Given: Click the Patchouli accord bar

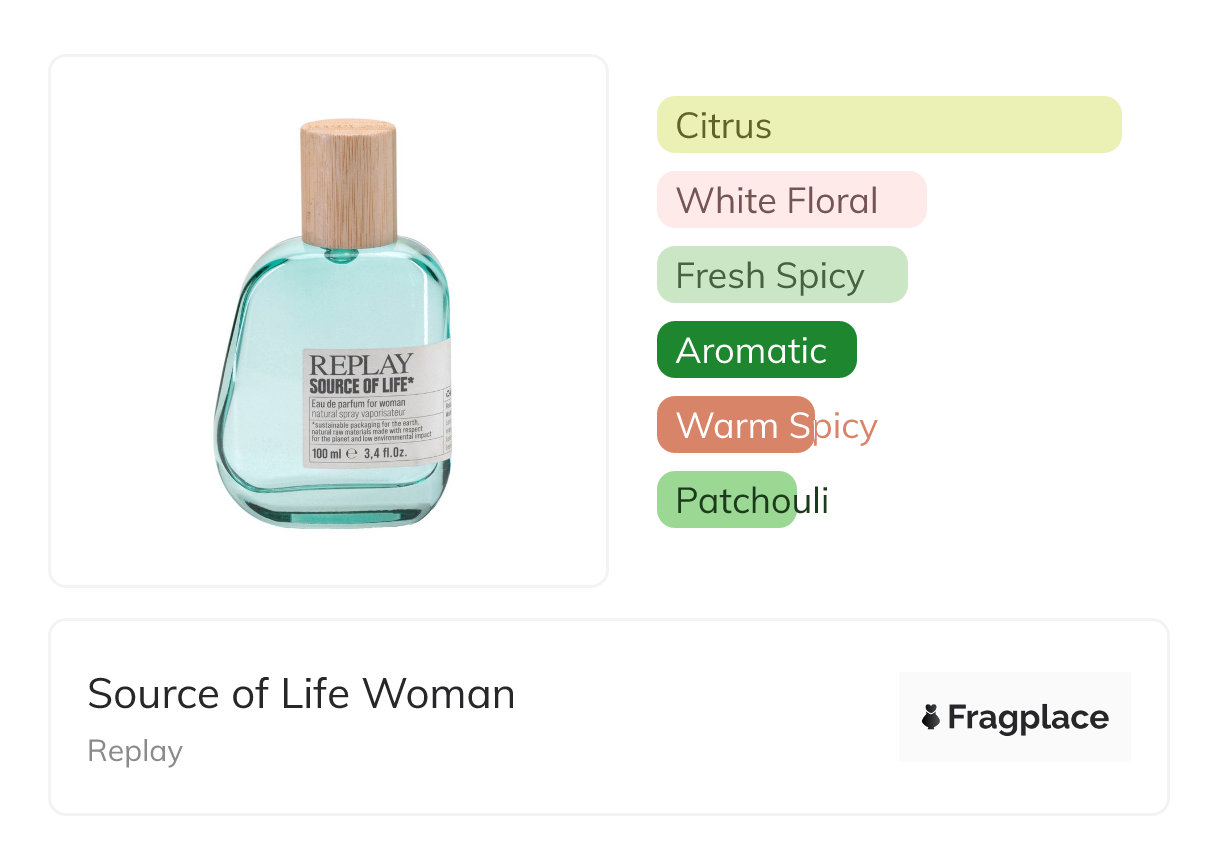Looking at the screenshot, I should (726, 500).
